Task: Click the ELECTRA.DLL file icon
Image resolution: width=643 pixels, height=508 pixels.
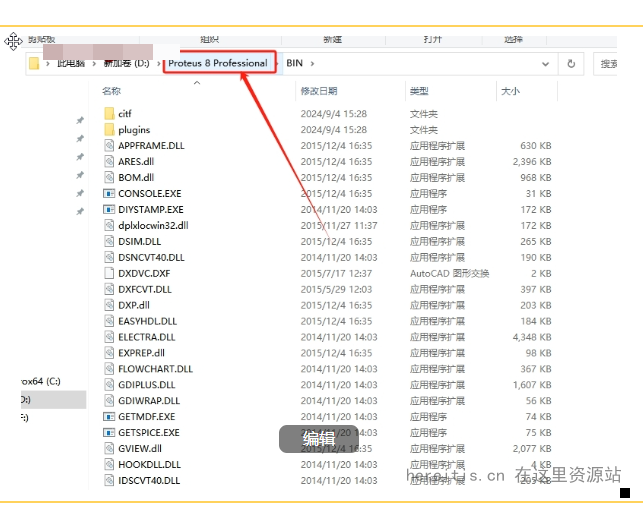Action: coord(109,337)
